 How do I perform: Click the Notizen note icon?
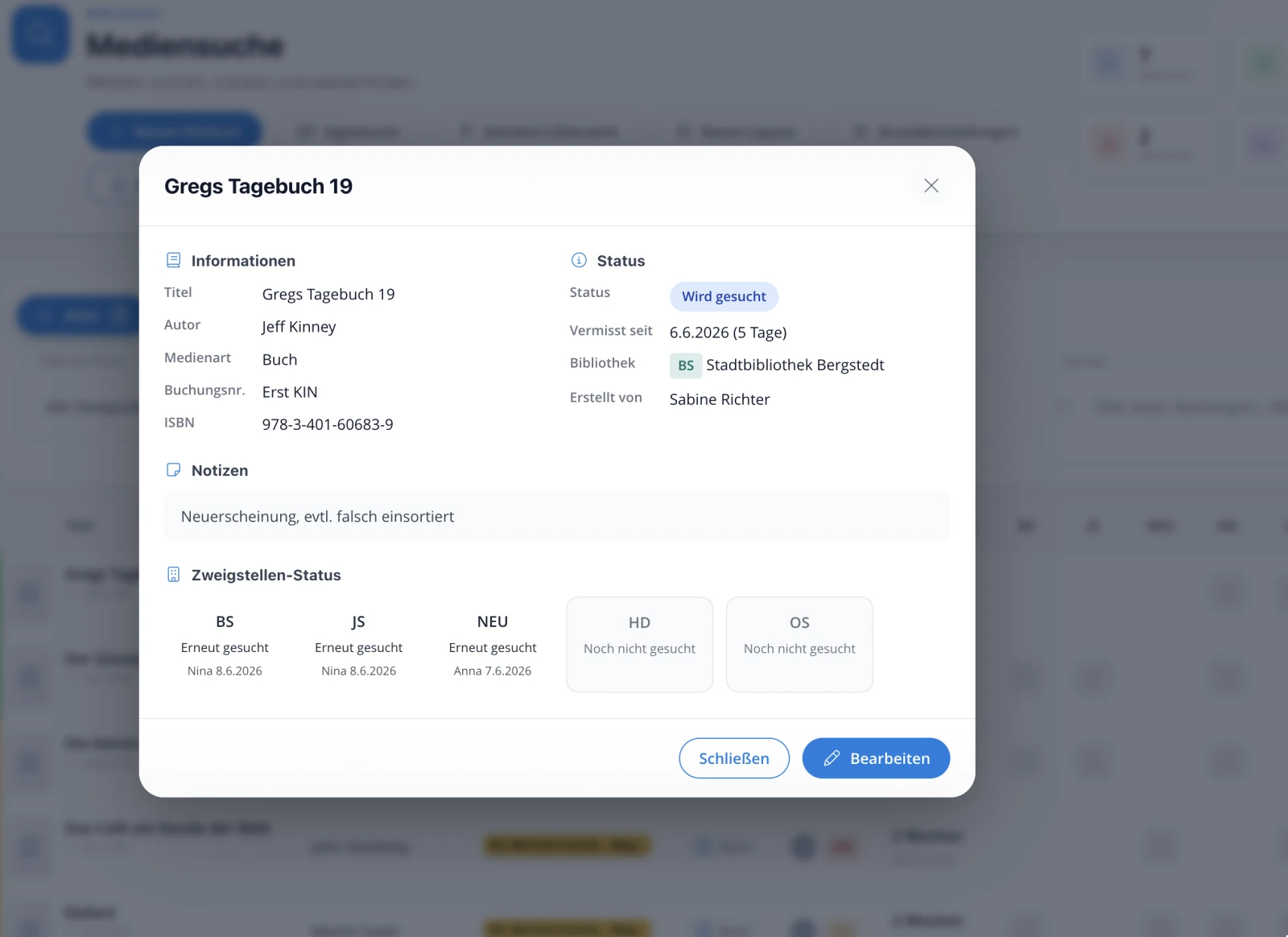point(173,470)
